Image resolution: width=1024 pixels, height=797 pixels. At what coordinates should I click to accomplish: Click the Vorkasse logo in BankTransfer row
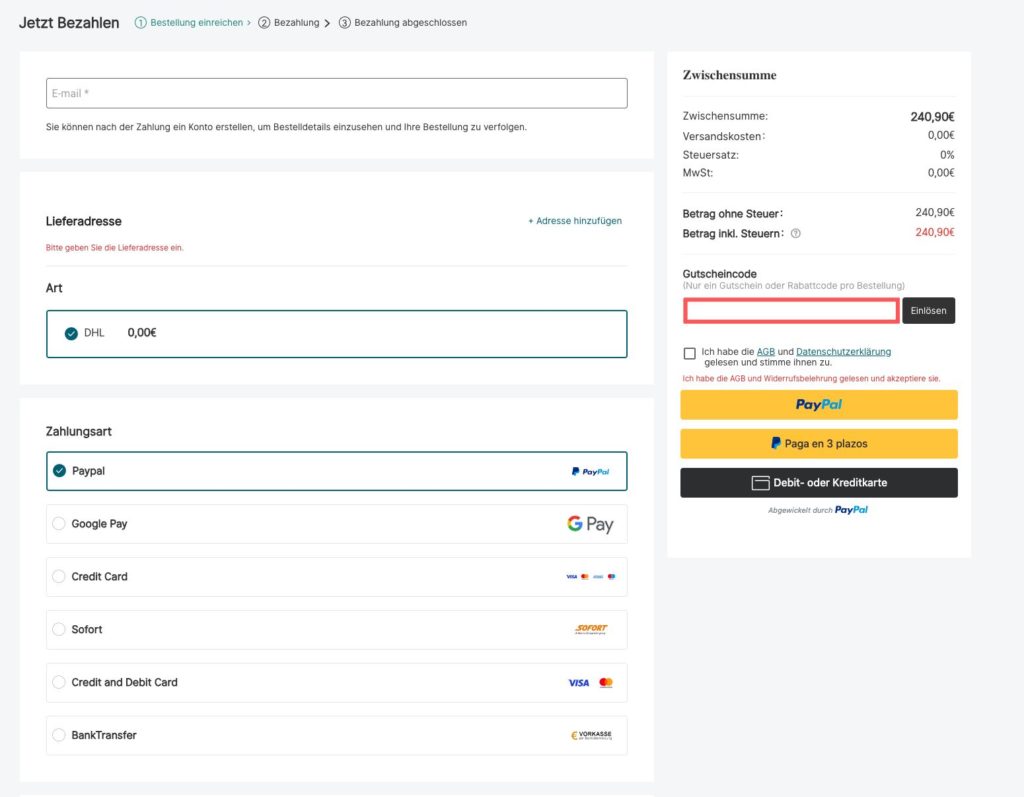click(x=592, y=735)
